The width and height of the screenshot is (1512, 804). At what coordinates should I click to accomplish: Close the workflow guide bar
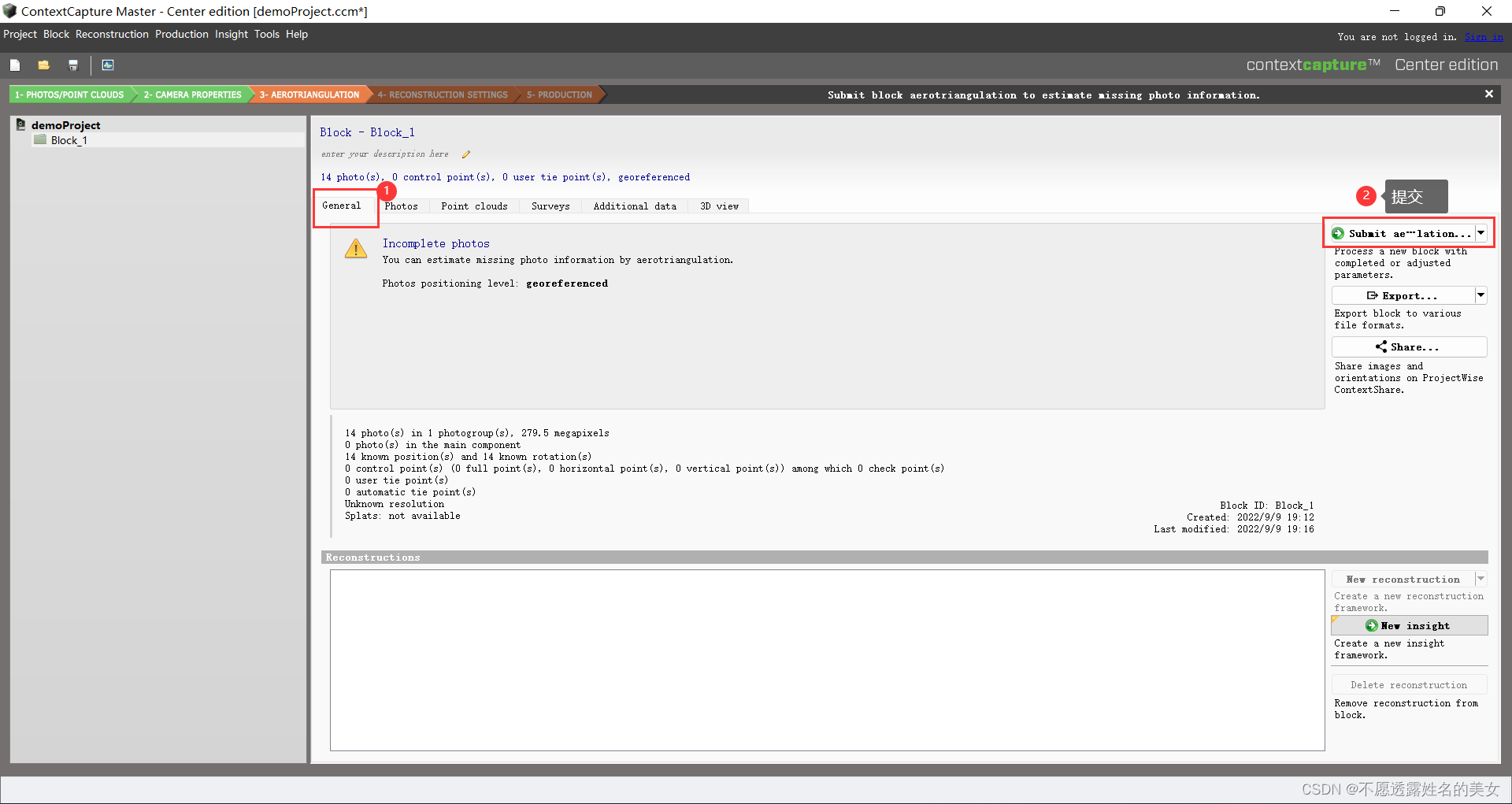pos(1488,94)
